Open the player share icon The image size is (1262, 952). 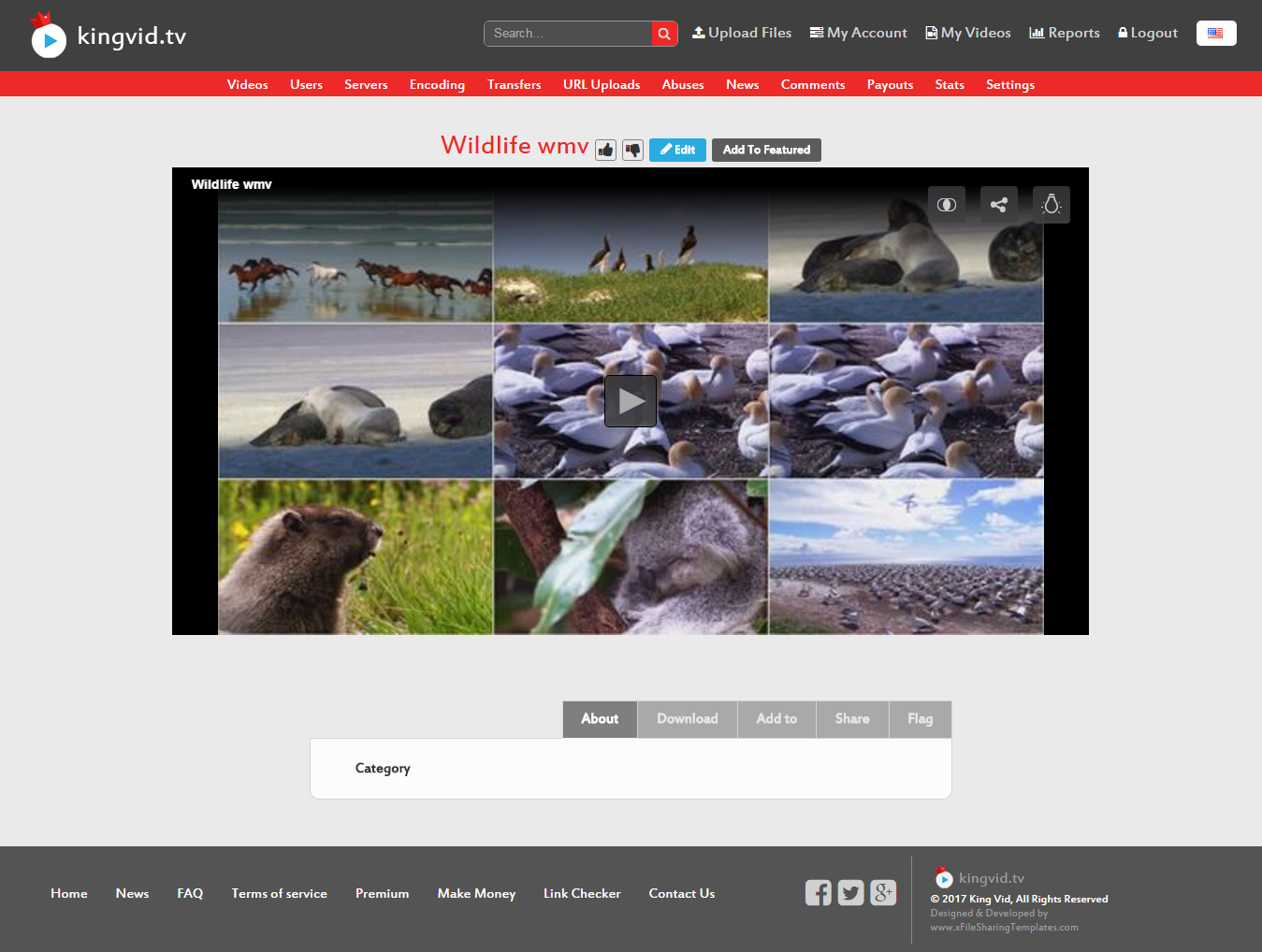coord(999,205)
